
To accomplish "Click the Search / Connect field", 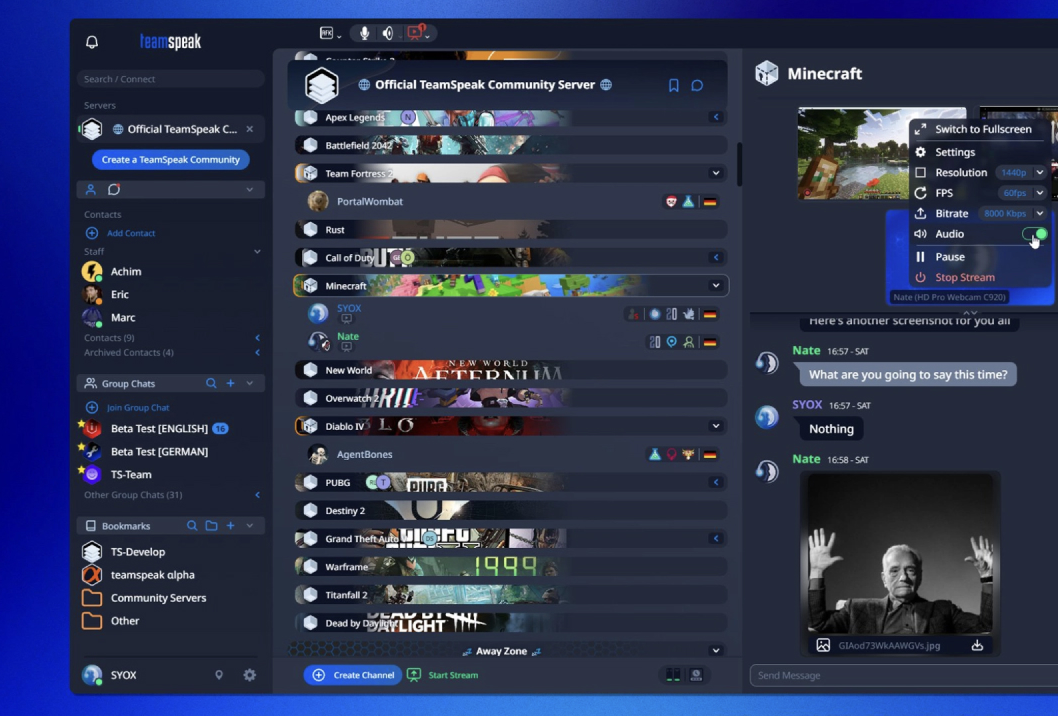I will (x=171, y=79).
